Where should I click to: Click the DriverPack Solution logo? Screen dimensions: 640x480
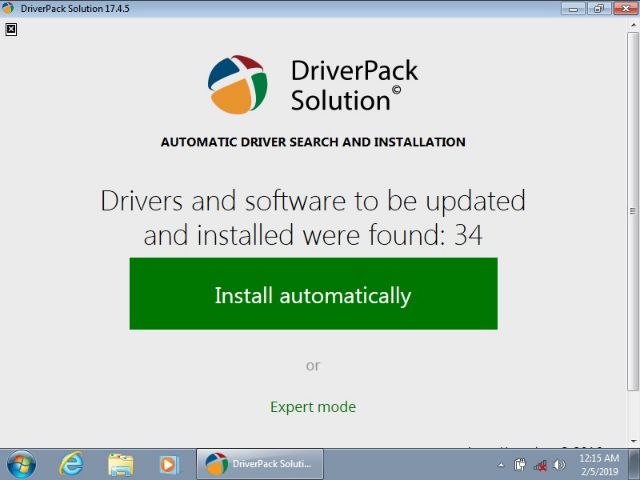click(237, 84)
